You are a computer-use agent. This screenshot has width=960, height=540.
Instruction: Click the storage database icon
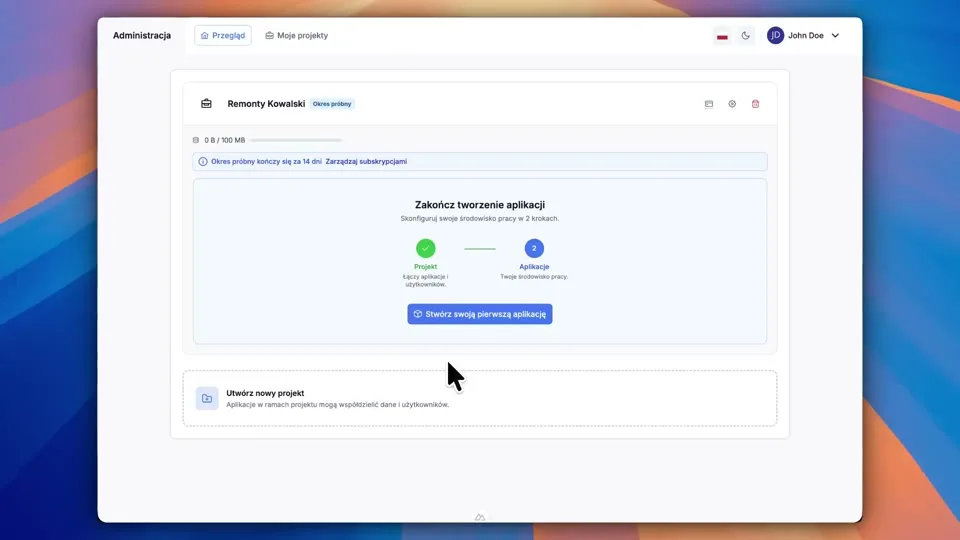point(196,140)
